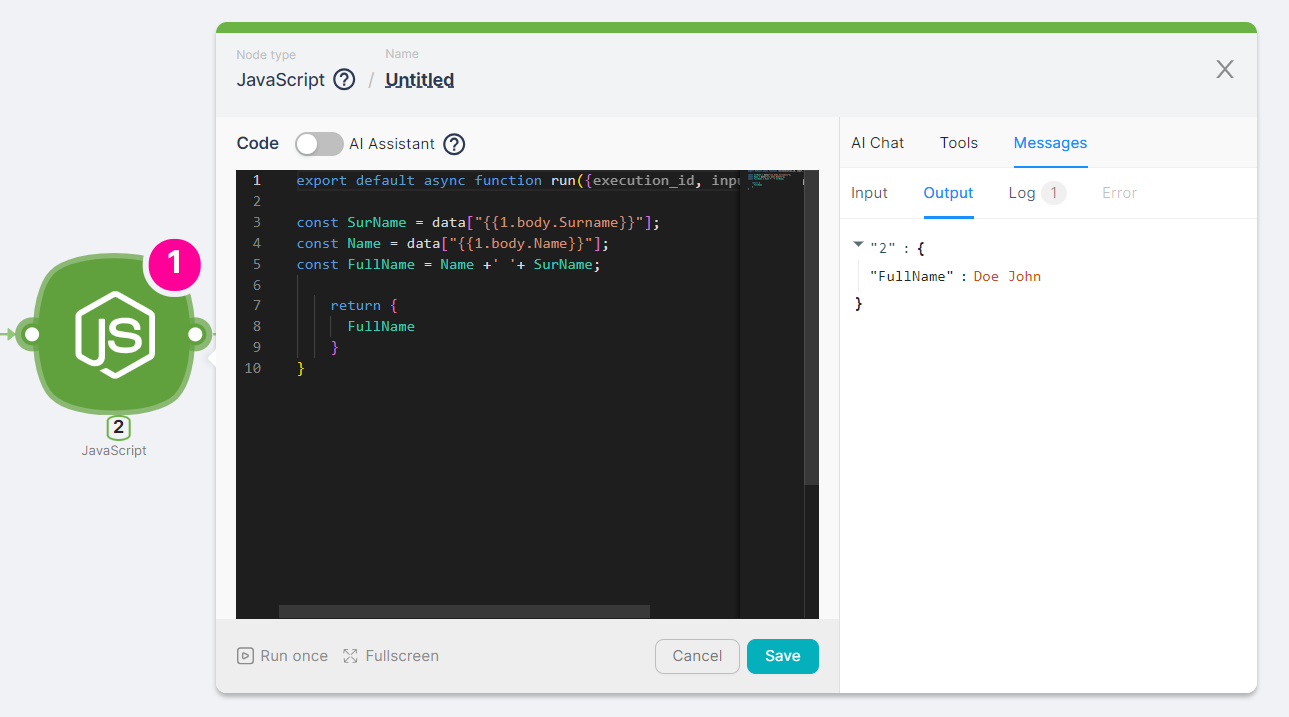
Task: Rename node by clicking Untitled name
Action: 419,80
